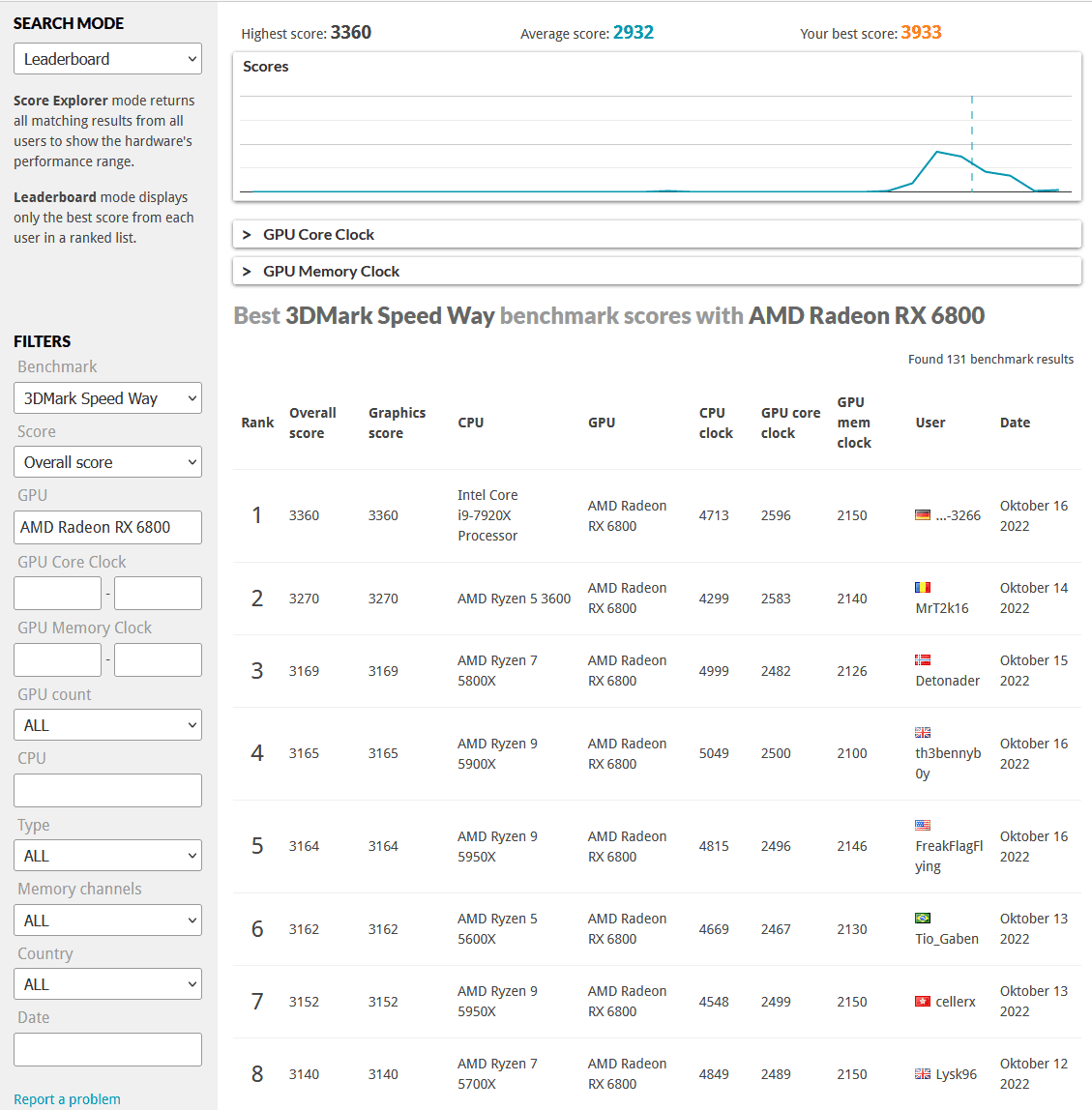Open the GPU count ALL dropdown
Screen dimensions: 1092x1110
click(x=107, y=725)
